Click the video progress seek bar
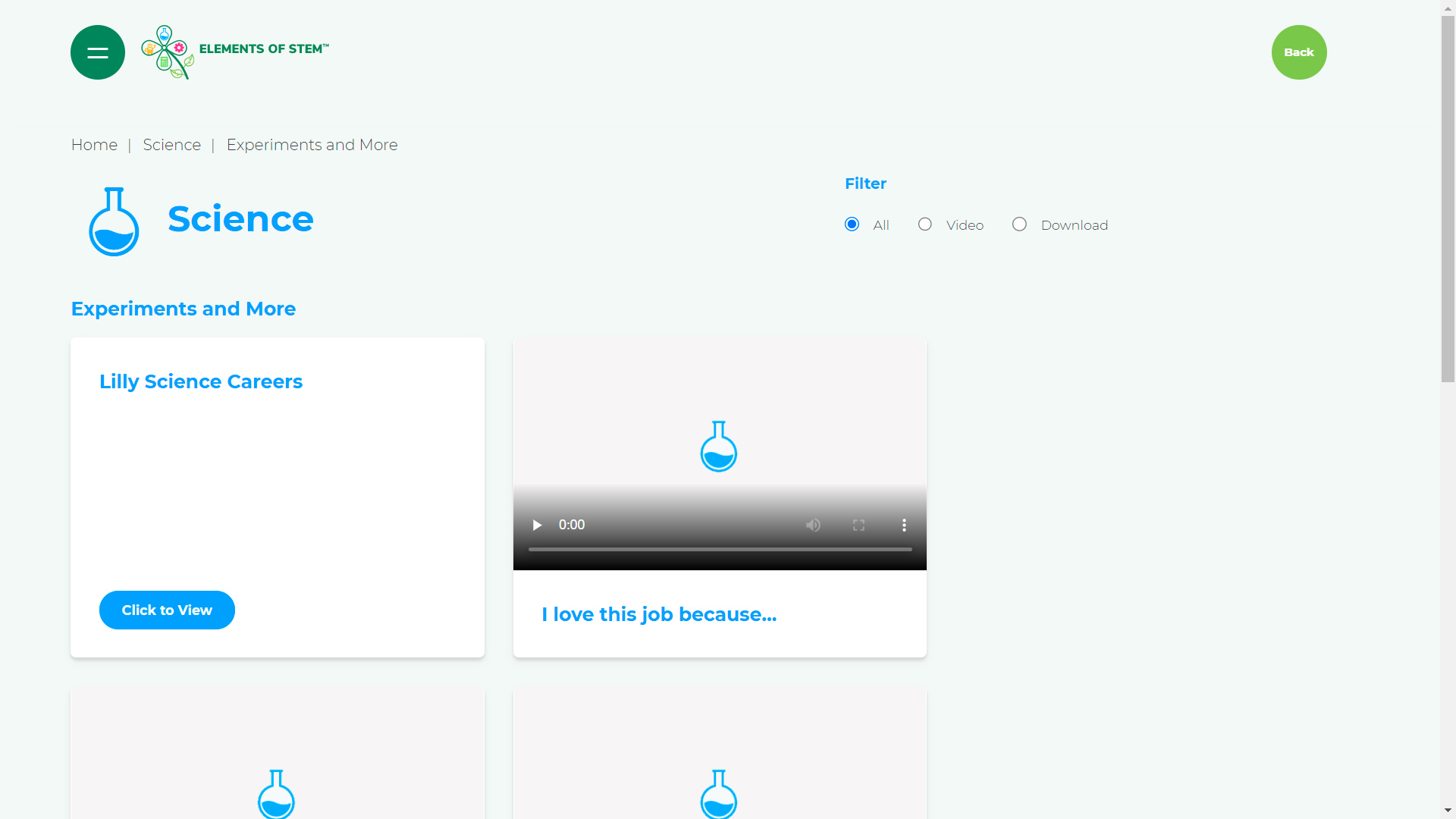1456x819 pixels. (x=720, y=549)
